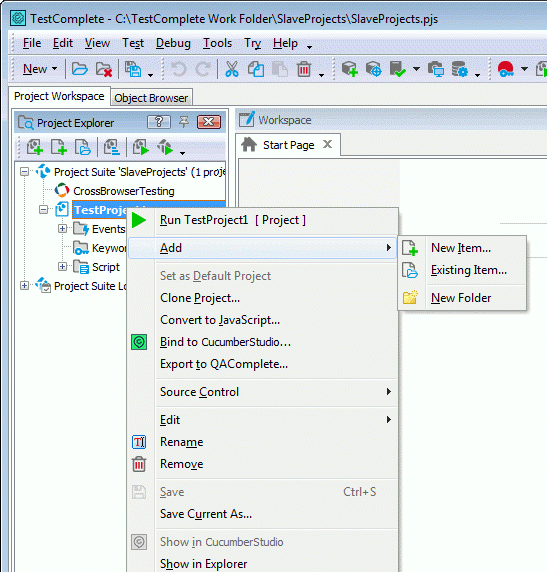Click the checkpoint icon with green checkmark
547x572 pixels.
point(397,69)
